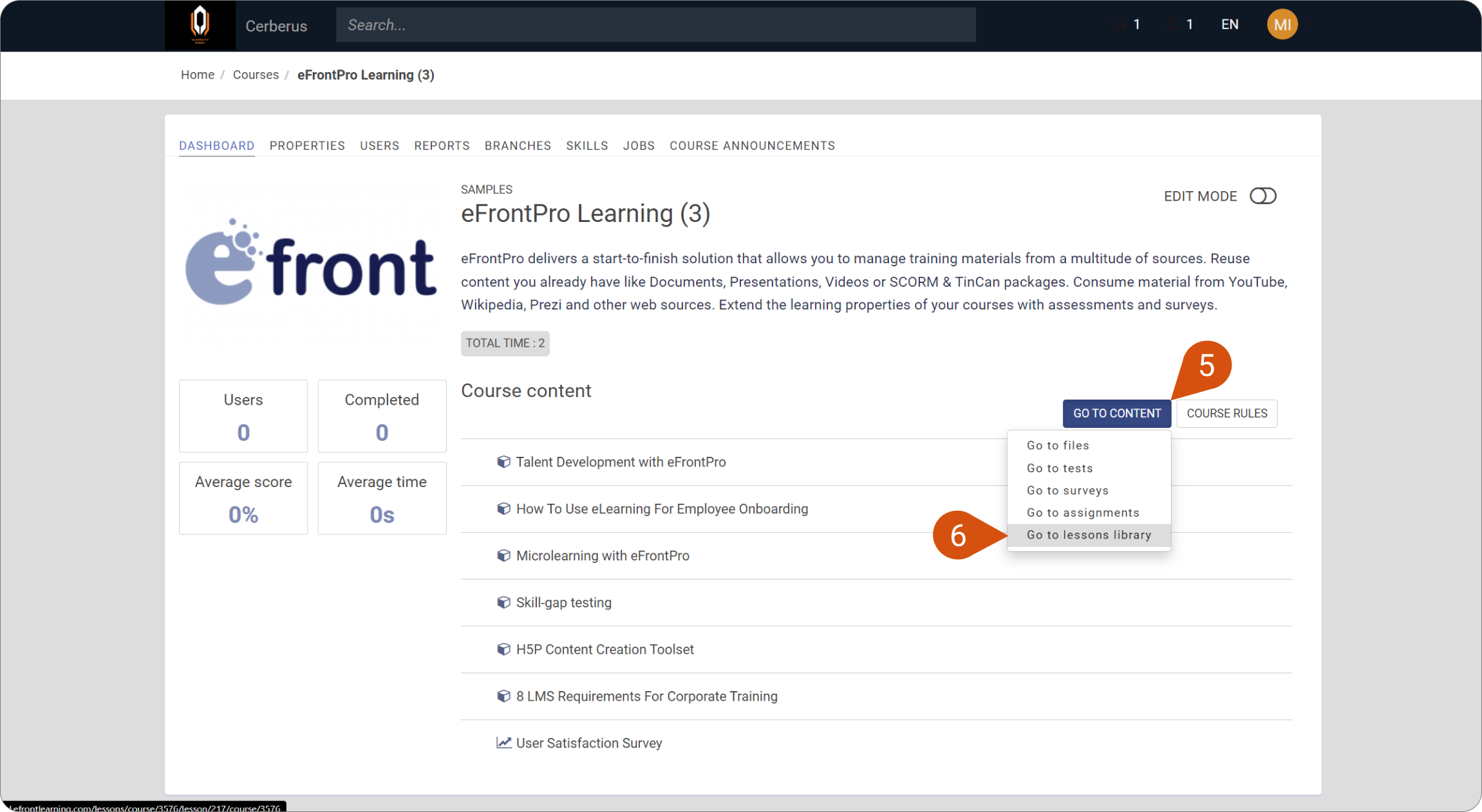1482x812 pixels.
Task: Click the eFront course image
Action: [312, 263]
